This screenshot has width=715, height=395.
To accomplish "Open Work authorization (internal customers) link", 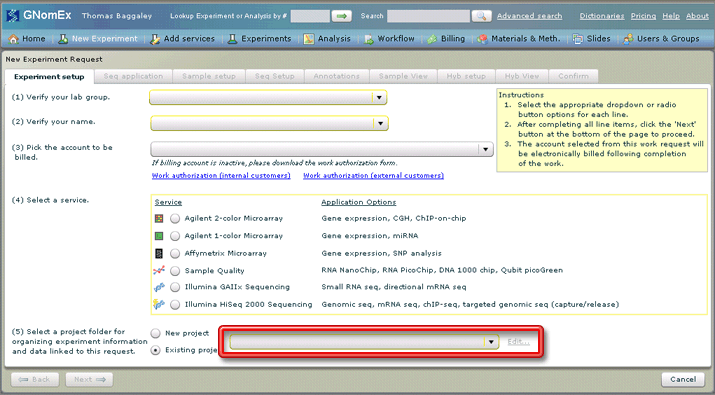I will click(x=221, y=176).
